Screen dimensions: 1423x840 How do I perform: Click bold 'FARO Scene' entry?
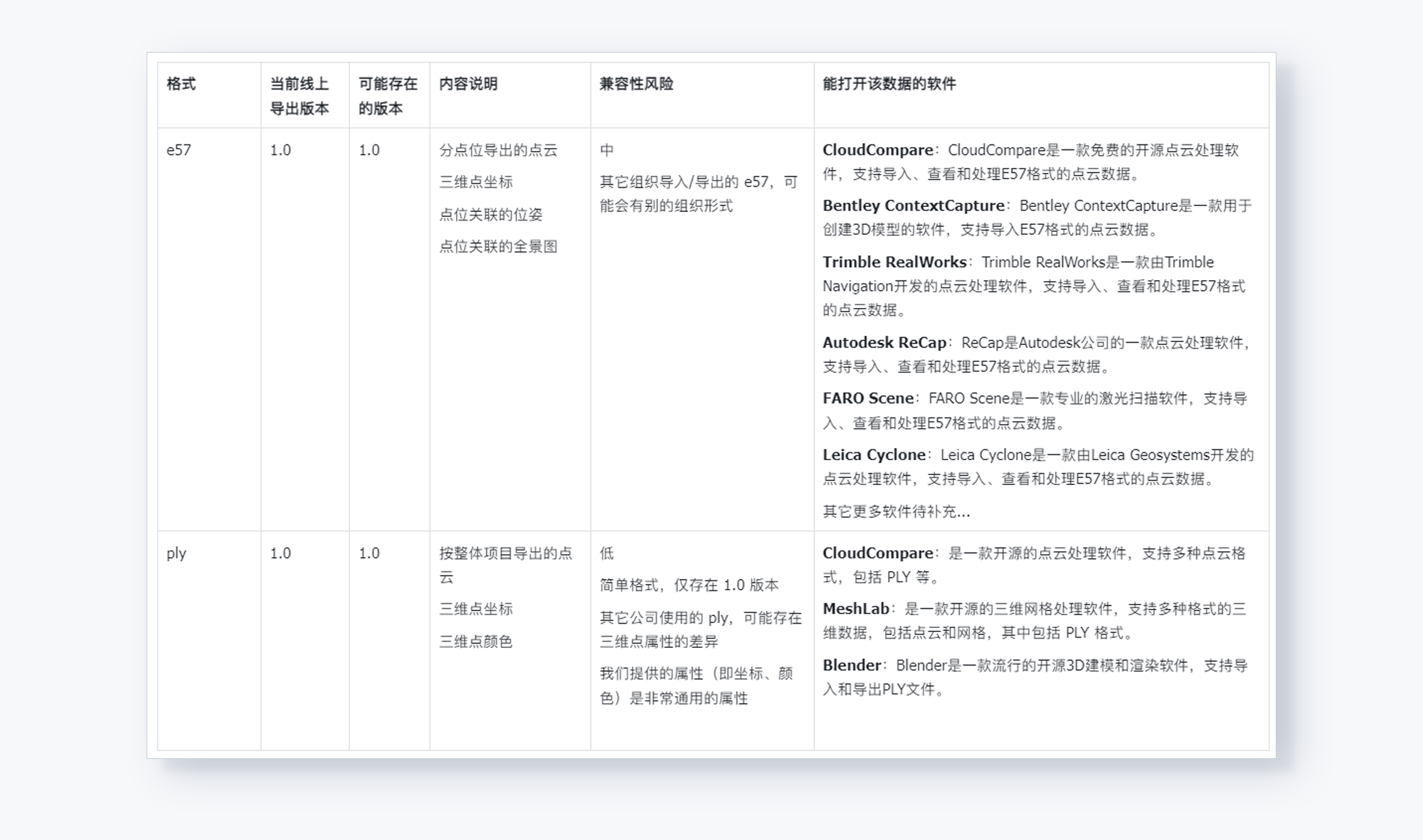[868, 398]
